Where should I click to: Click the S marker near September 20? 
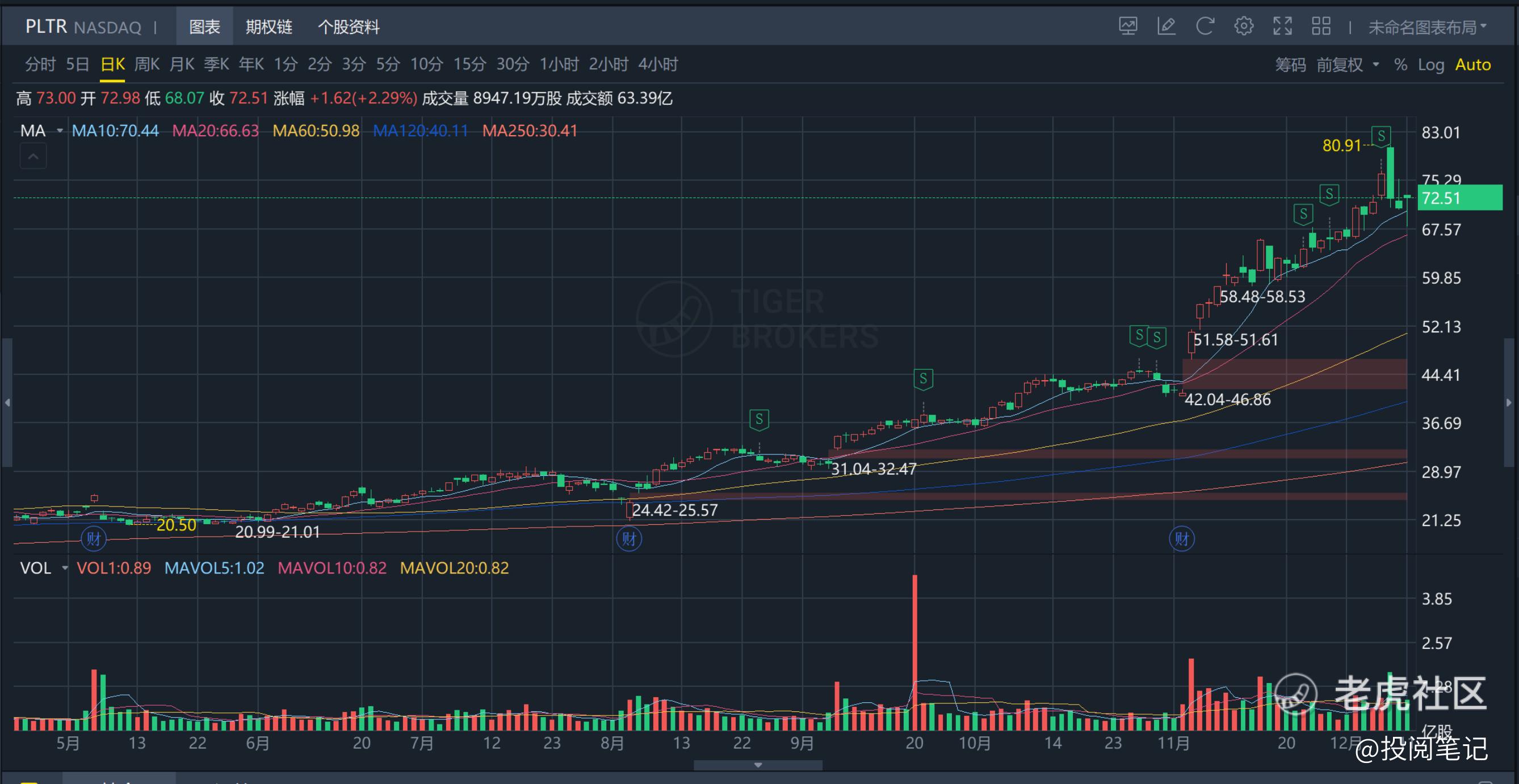point(924,379)
